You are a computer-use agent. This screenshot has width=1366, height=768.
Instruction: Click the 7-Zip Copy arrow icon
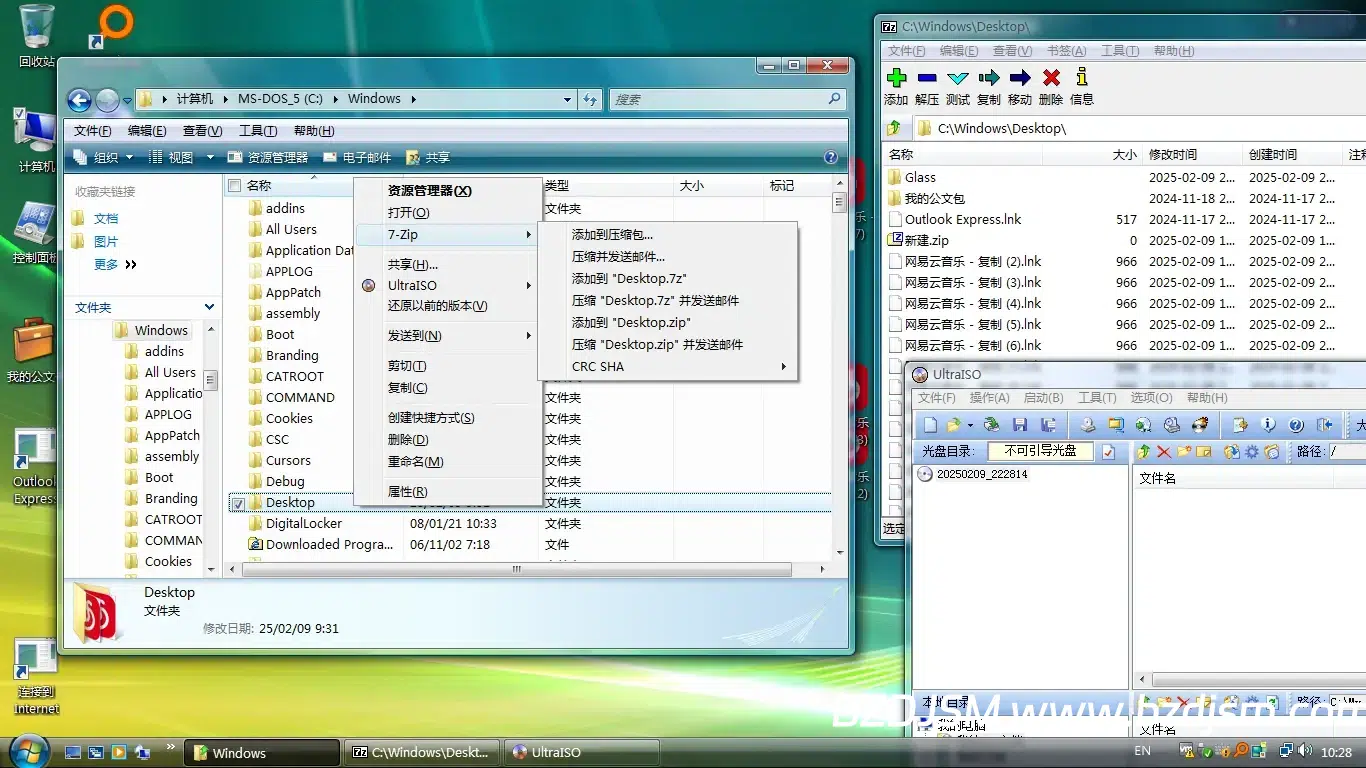(x=989, y=78)
